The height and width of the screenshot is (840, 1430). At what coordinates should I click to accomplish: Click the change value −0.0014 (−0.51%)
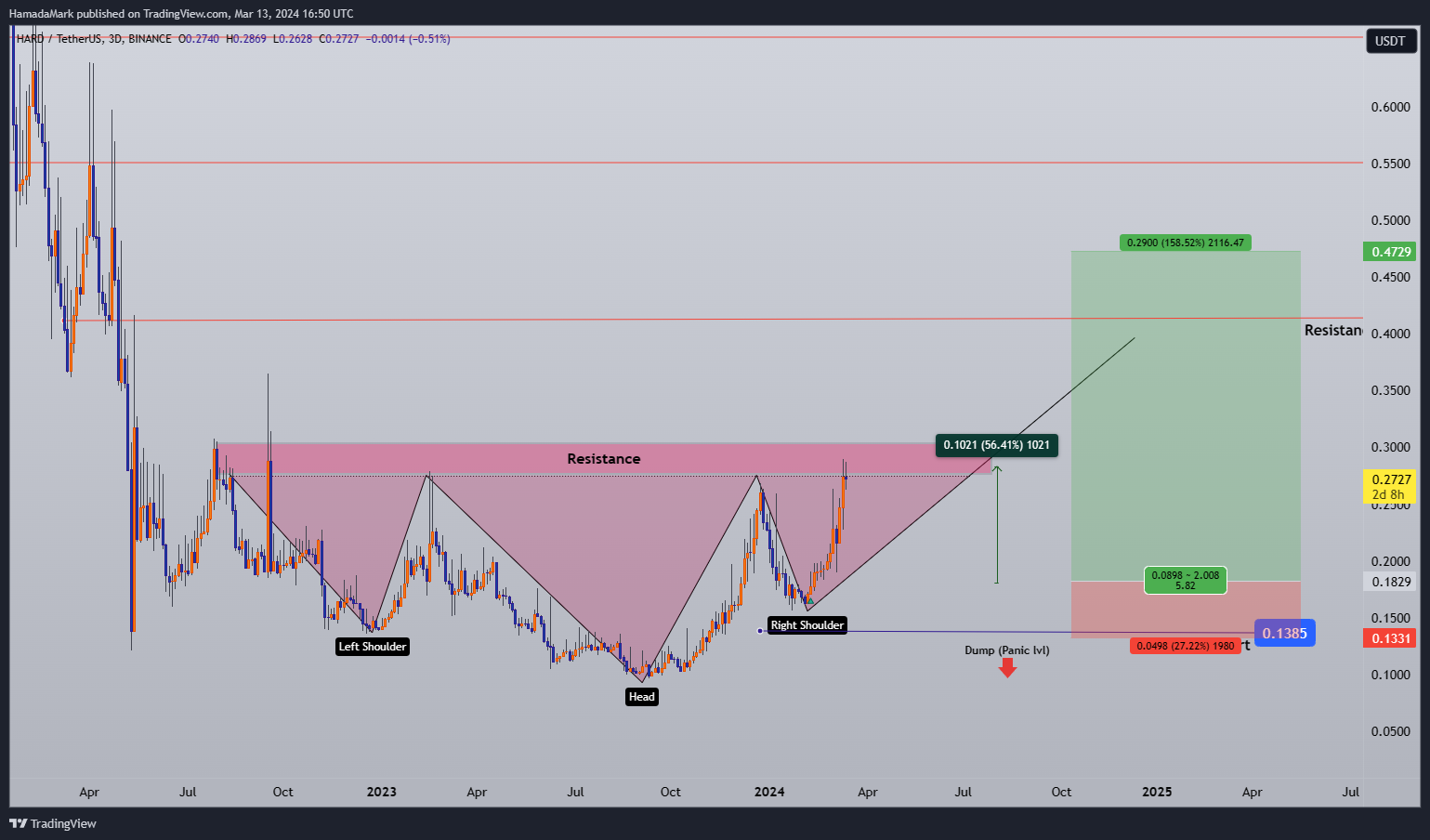(409, 39)
